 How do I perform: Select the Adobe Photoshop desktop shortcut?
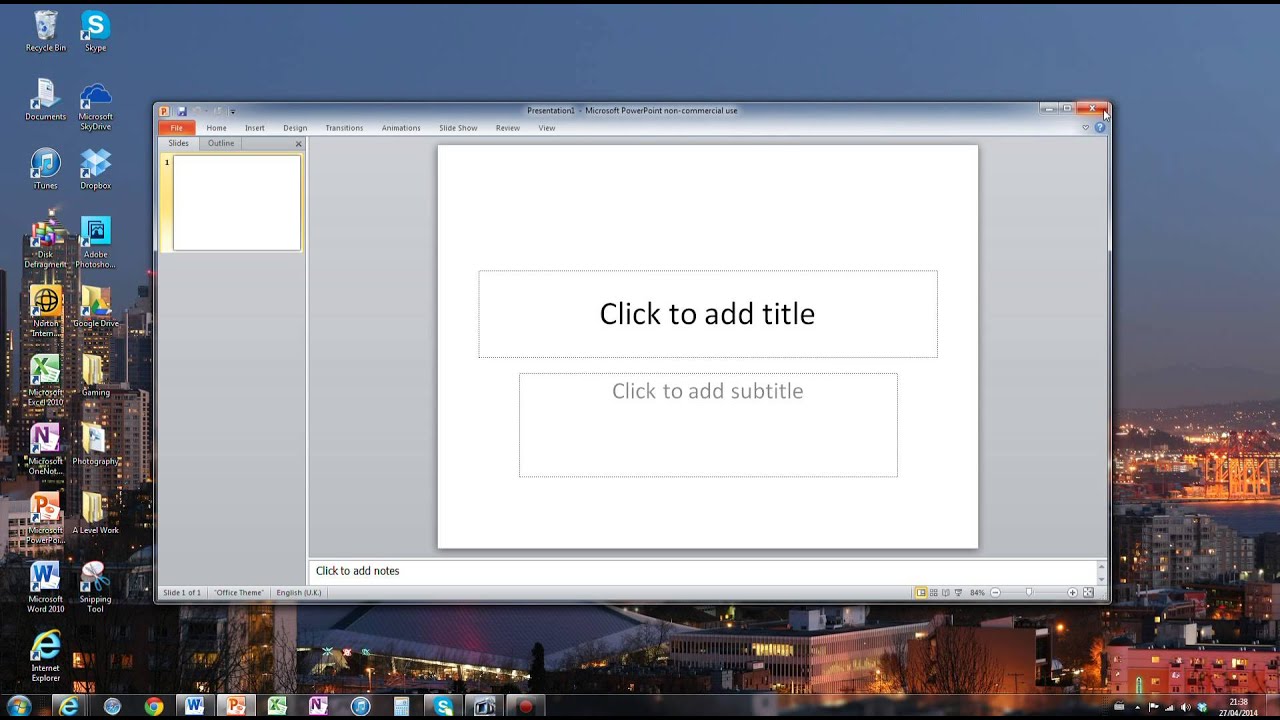point(95,243)
